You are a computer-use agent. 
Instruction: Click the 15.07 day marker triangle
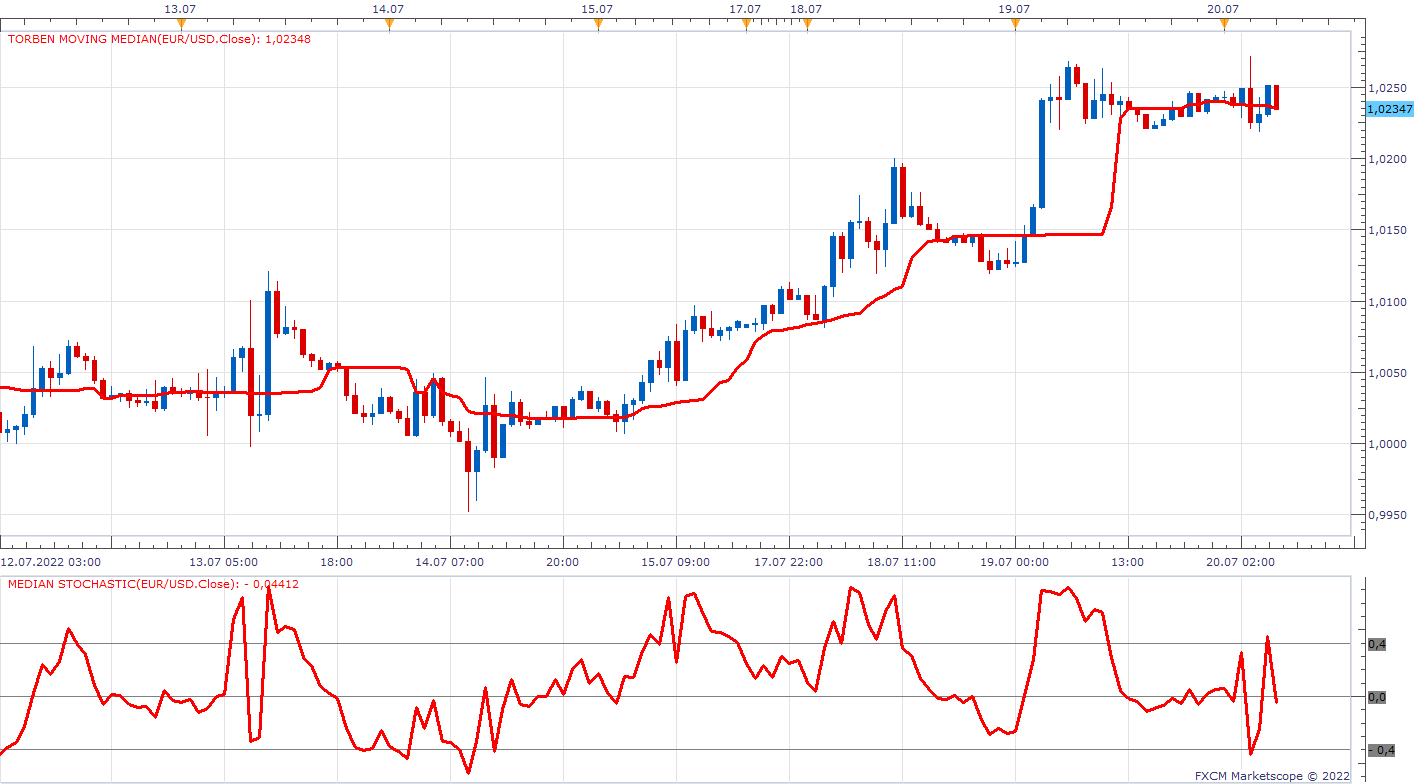(x=598, y=25)
